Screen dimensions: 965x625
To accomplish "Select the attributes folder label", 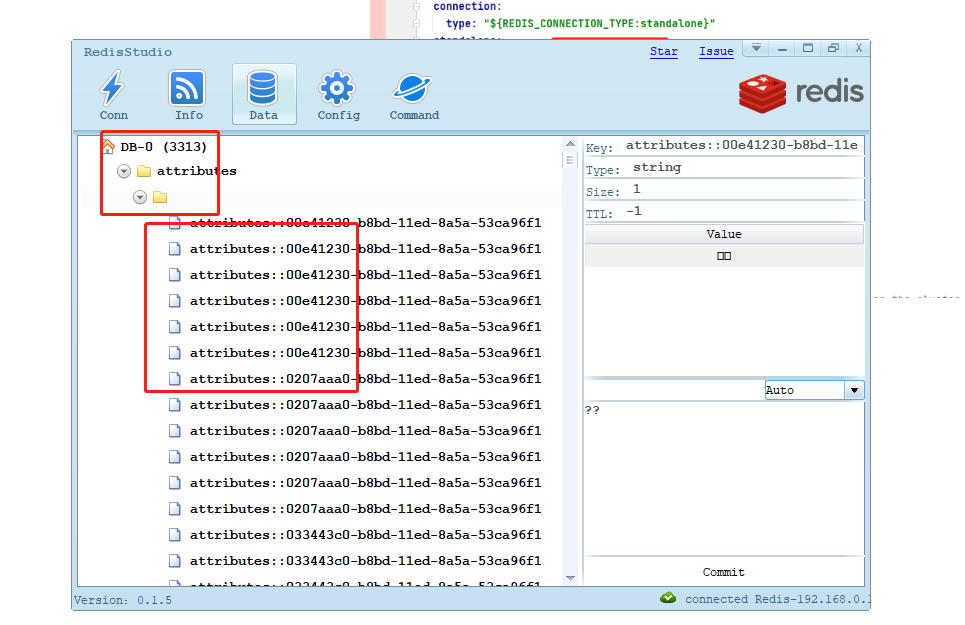I will pos(196,171).
